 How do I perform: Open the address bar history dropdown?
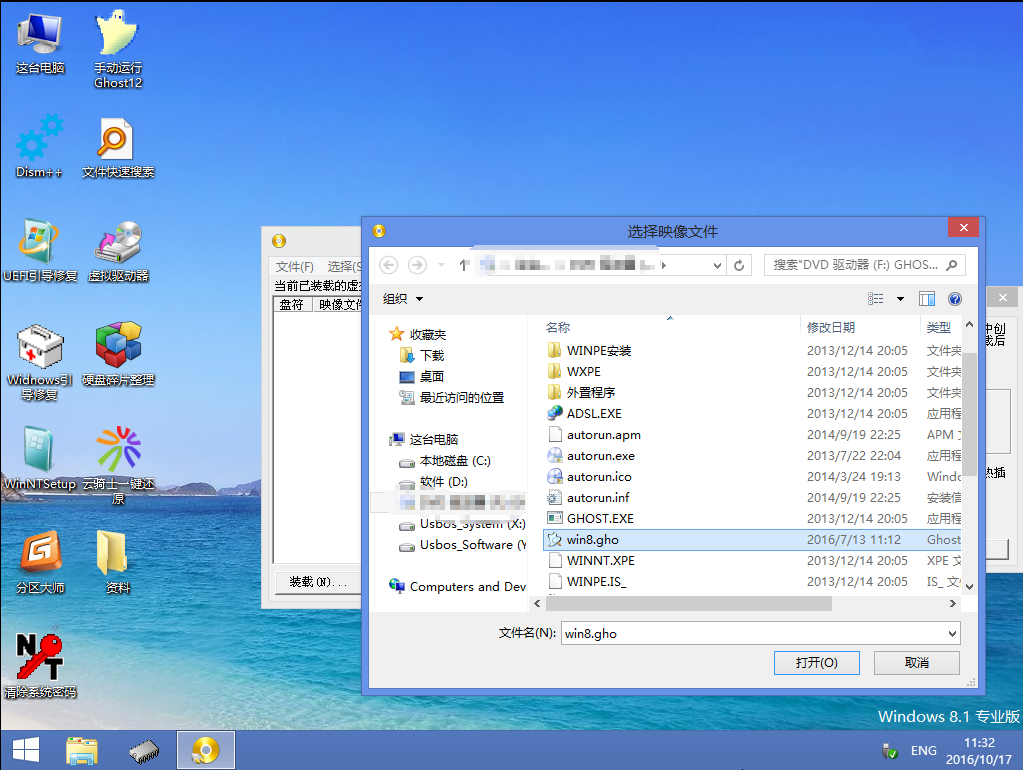pyautogui.click(x=717, y=265)
